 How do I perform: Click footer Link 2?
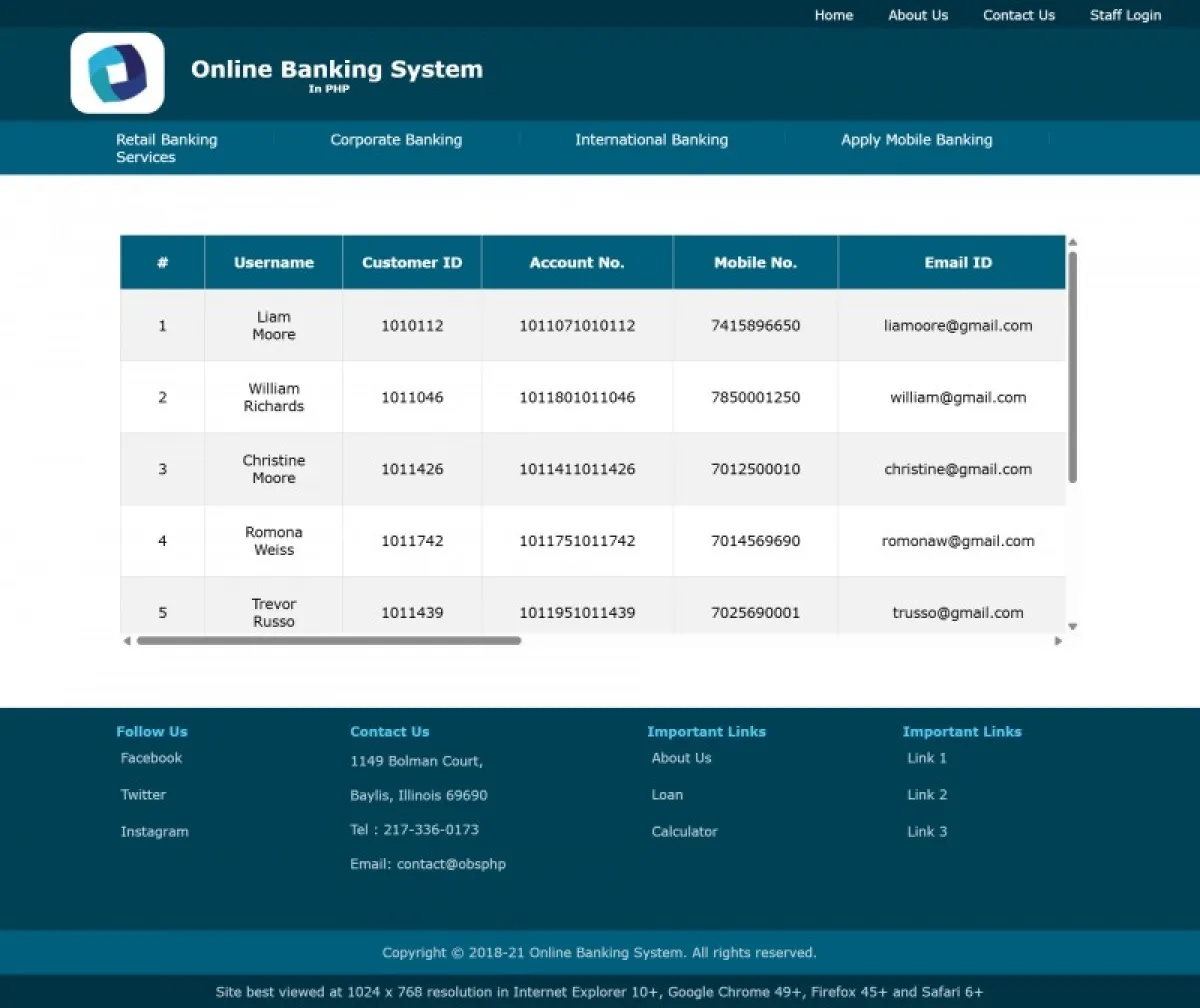(x=927, y=795)
